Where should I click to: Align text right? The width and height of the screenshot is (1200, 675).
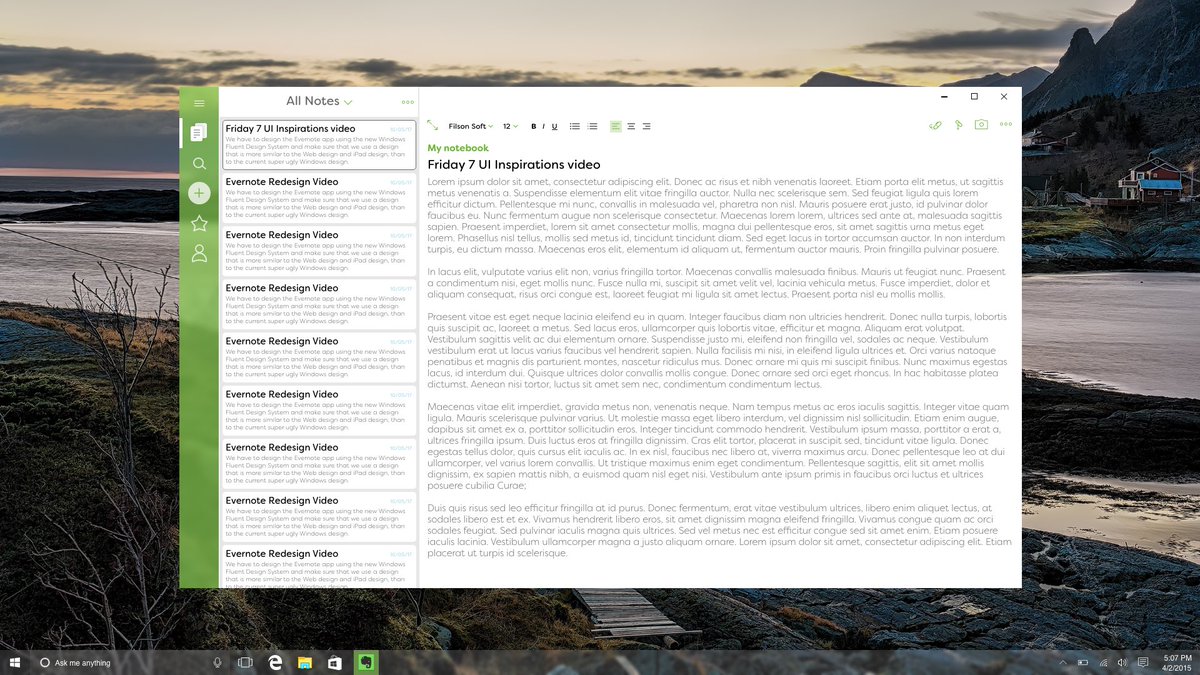[x=646, y=127]
